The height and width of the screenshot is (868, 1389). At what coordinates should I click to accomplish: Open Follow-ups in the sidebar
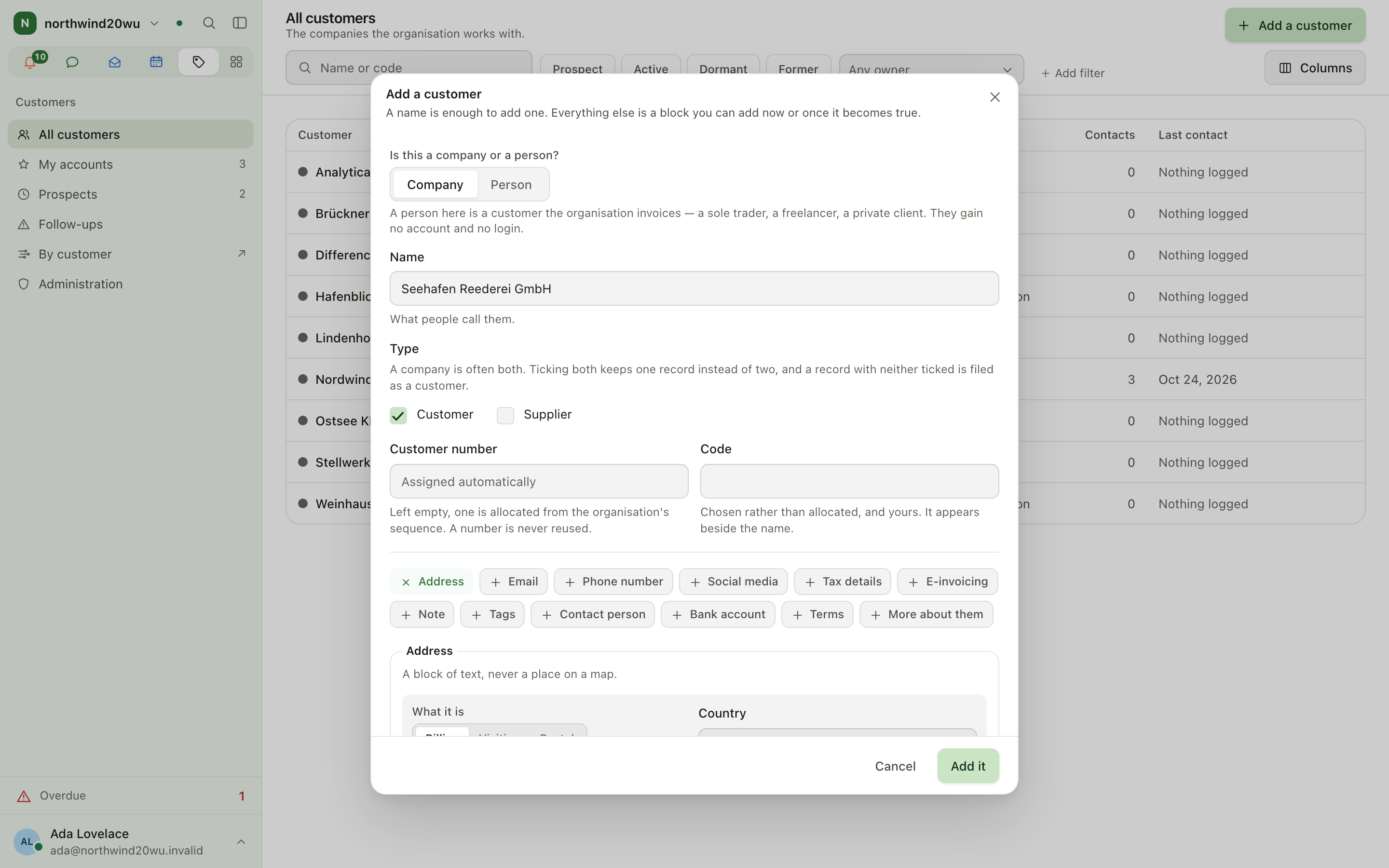(130, 224)
